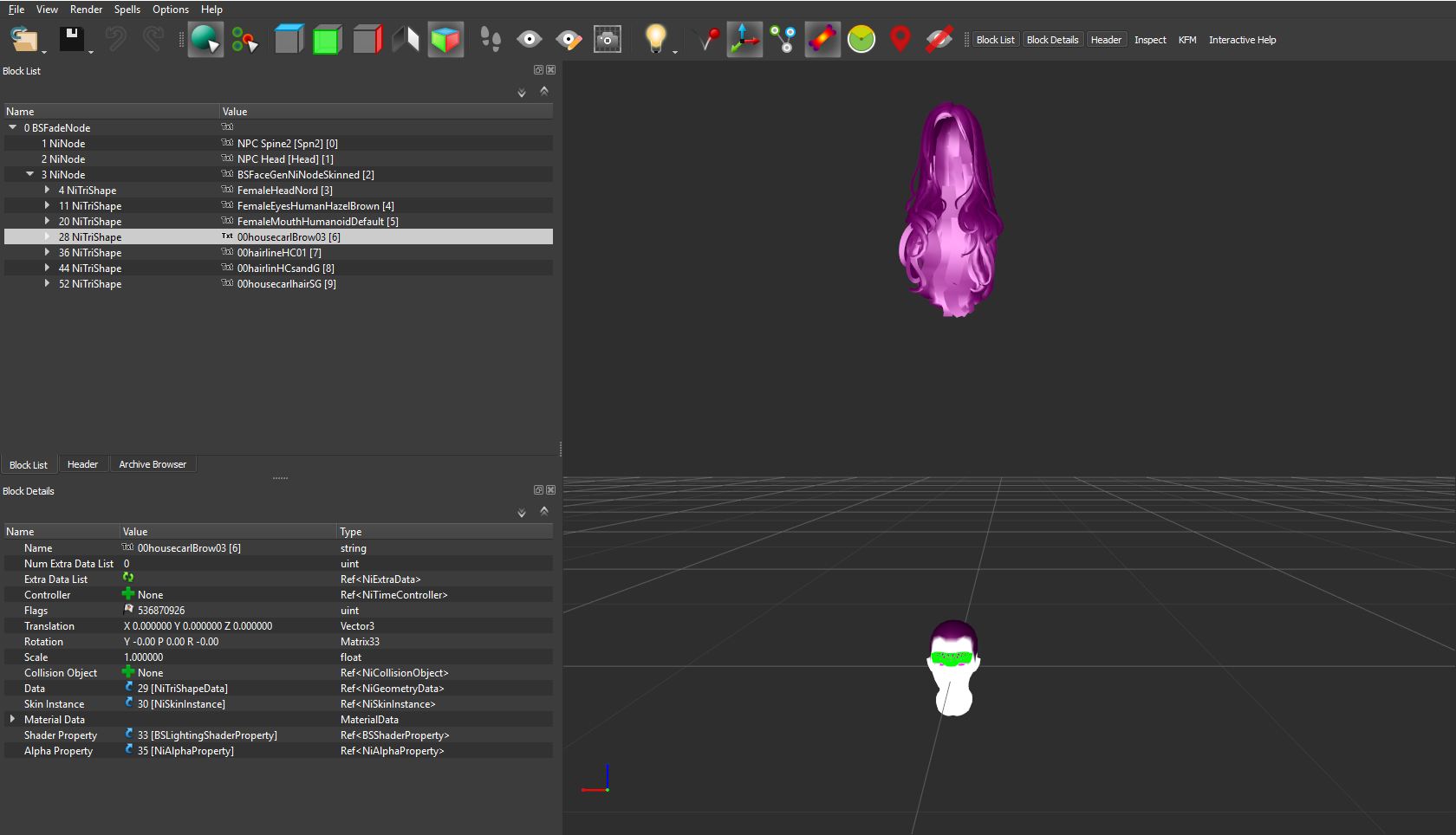The image size is (1456, 835).
Task: Select the 00hairlineHC01 tree item
Action: click(x=279, y=253)
